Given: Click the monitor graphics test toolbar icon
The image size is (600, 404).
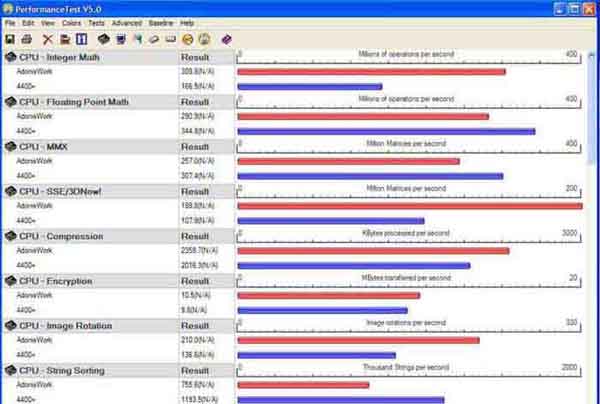Looking at the screenshot, I should click(121, 39).
